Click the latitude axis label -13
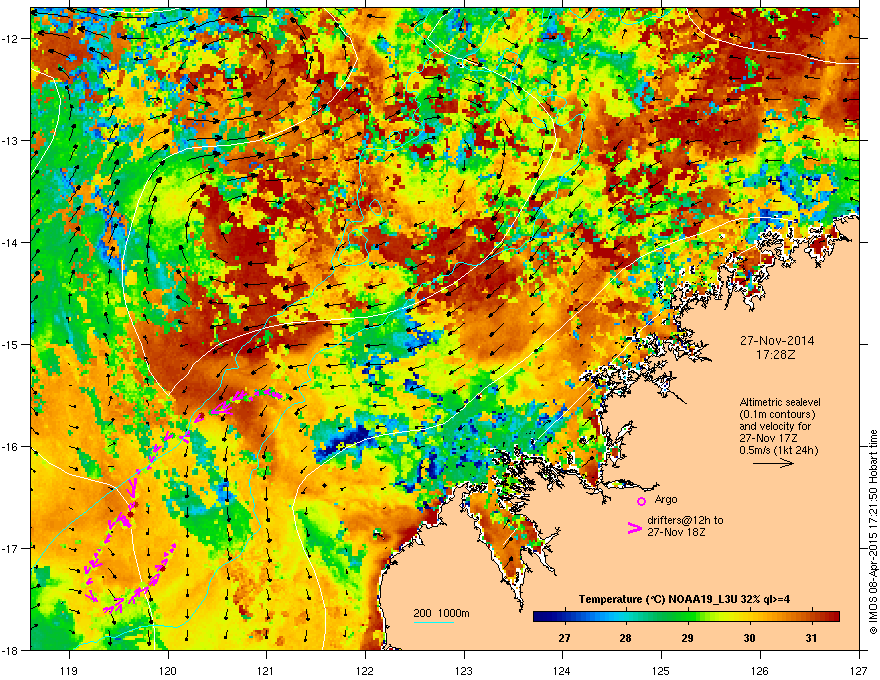880x680 pixels. (x=10, y=141)
